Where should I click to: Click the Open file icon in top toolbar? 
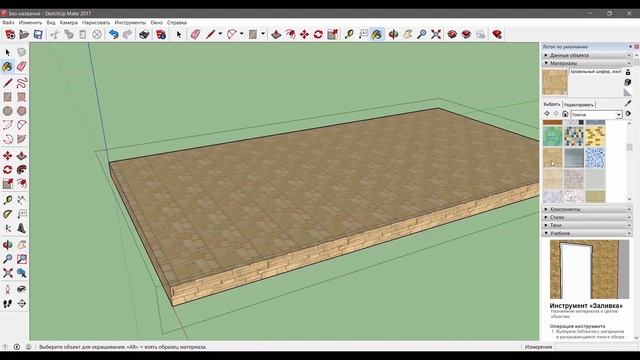click(24, 34)
